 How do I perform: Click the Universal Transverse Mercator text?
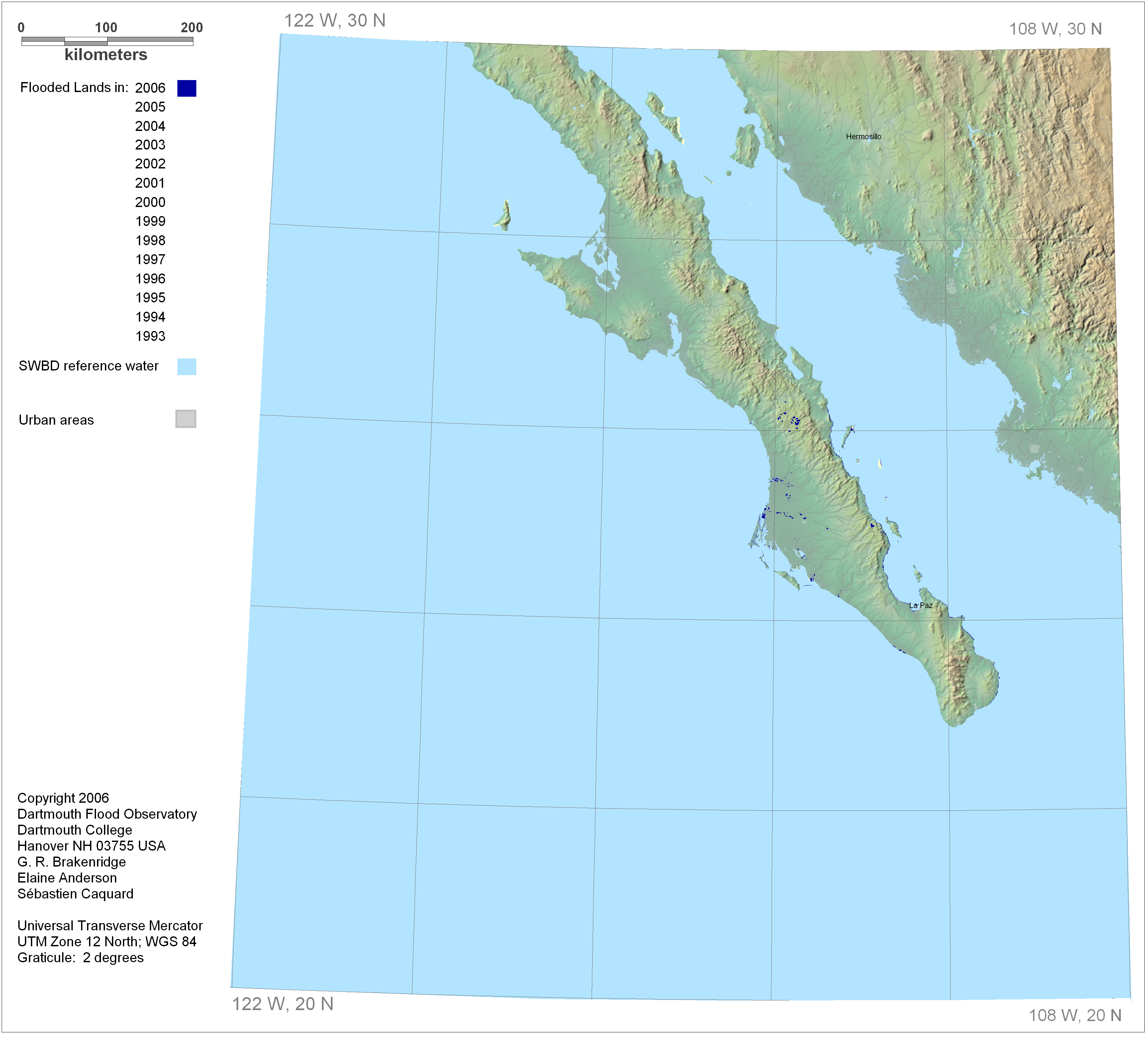coord(110,926)
